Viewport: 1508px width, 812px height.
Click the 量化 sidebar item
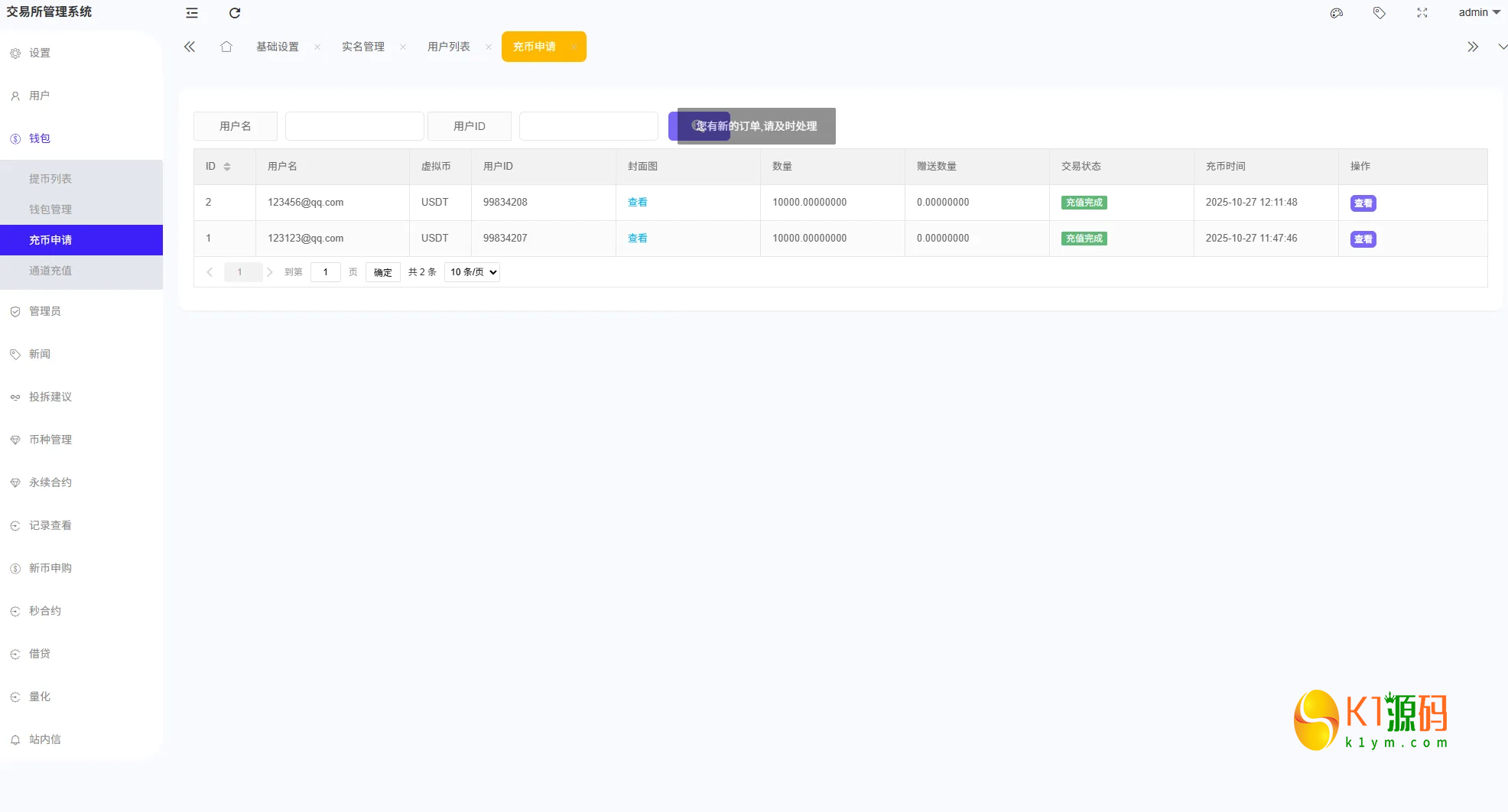pyautogui.click(x=81, y=697)
